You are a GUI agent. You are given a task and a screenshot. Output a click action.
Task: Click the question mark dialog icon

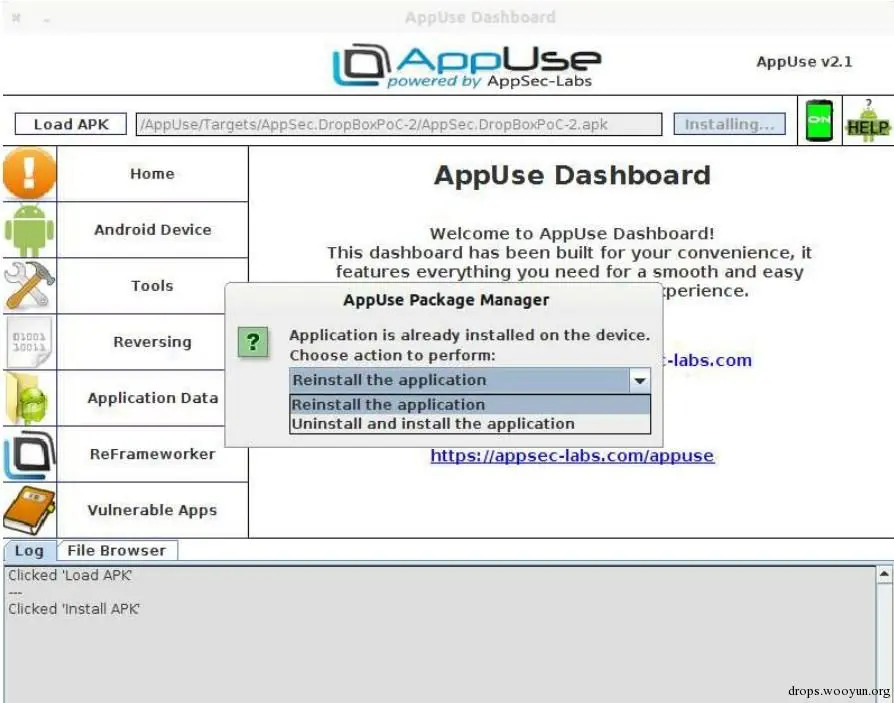253,342
